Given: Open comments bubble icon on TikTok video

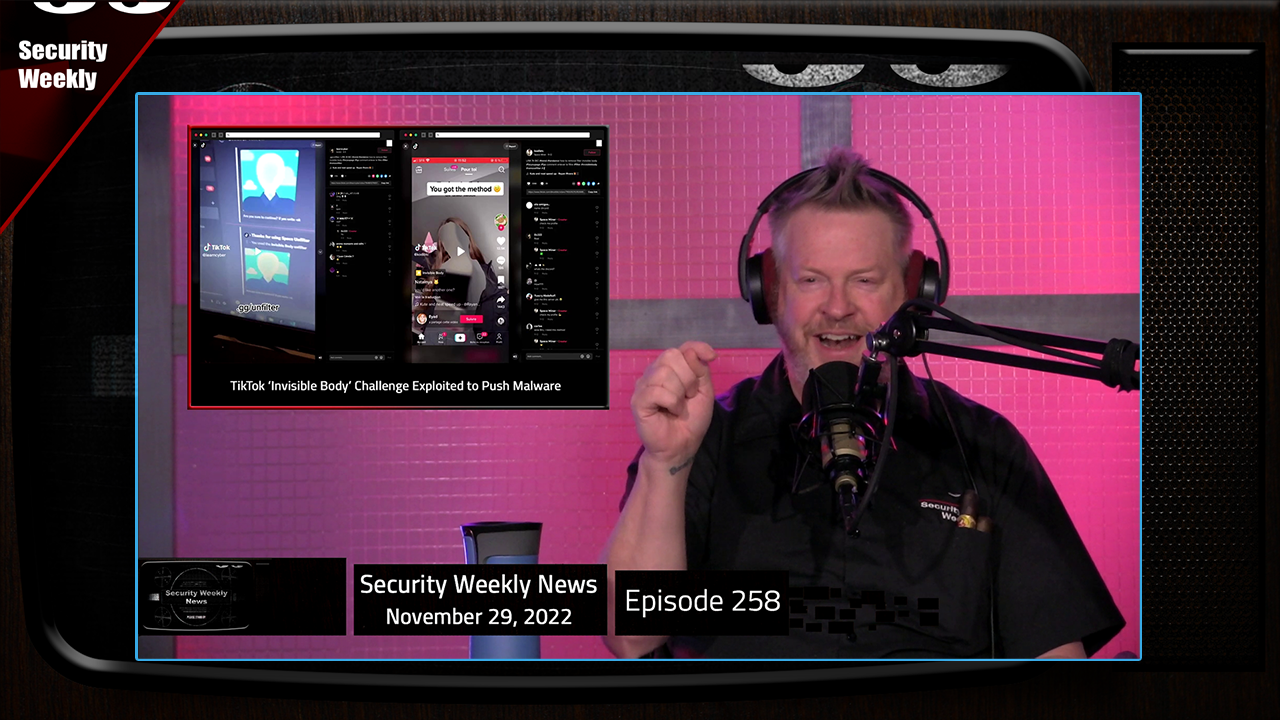Looking at the screenshot, I should click(501, 260).
